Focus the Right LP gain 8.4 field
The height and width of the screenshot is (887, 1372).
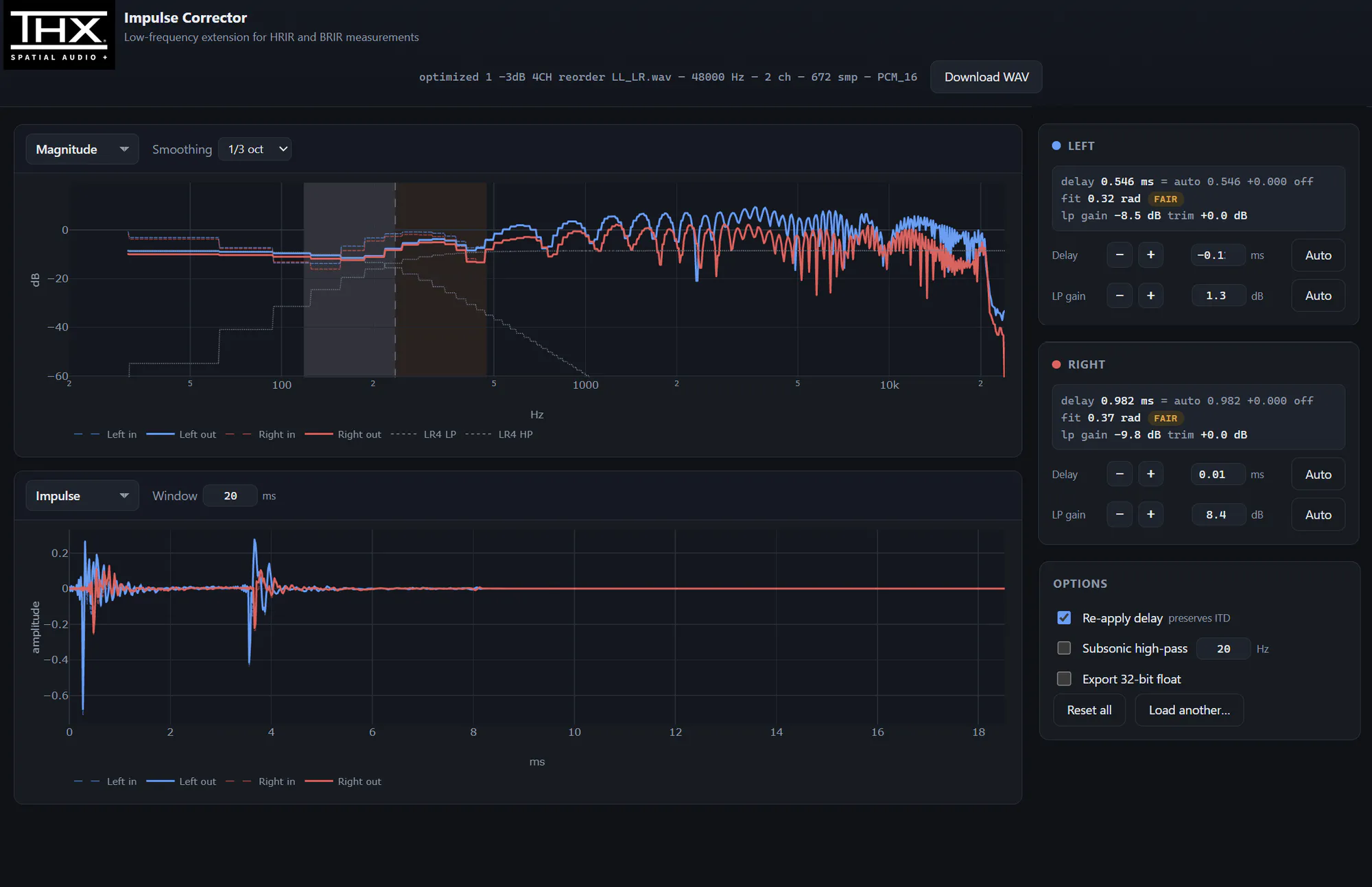click(x=1218, y=515)
